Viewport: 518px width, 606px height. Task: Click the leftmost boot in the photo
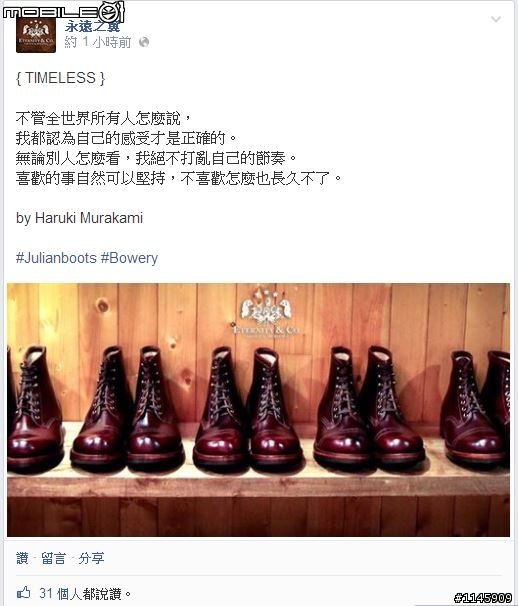coord(34,406)
